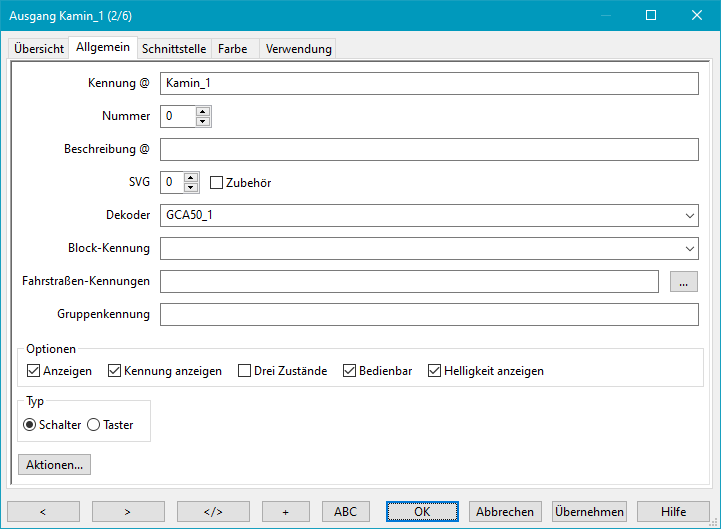Click the '+' add button
The width and height of the screenshot is (721, 529).
point(285,511)
